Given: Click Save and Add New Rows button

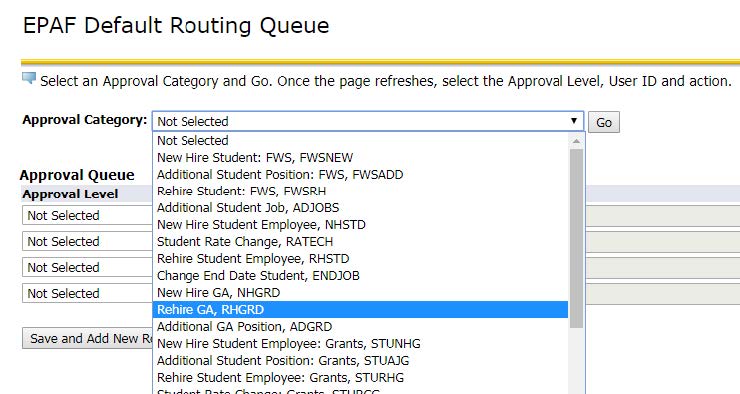Looking at the screenshot, I should tap(88, 338).
